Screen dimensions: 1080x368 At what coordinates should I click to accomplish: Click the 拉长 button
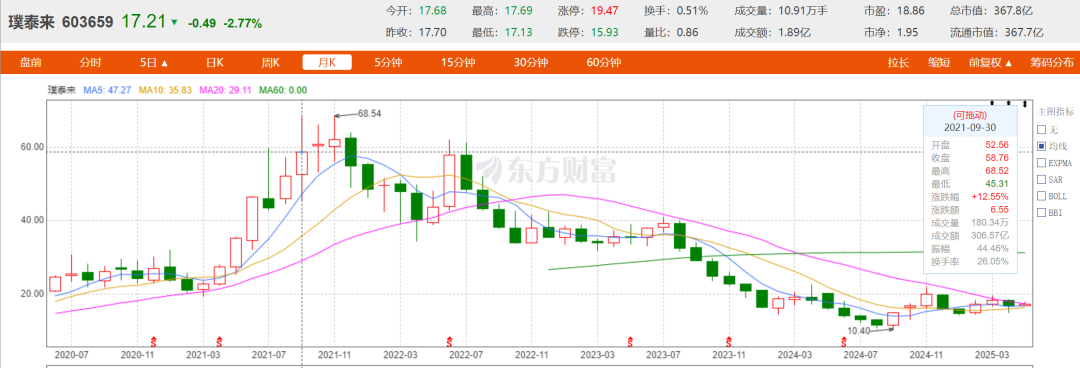point(898,63)
